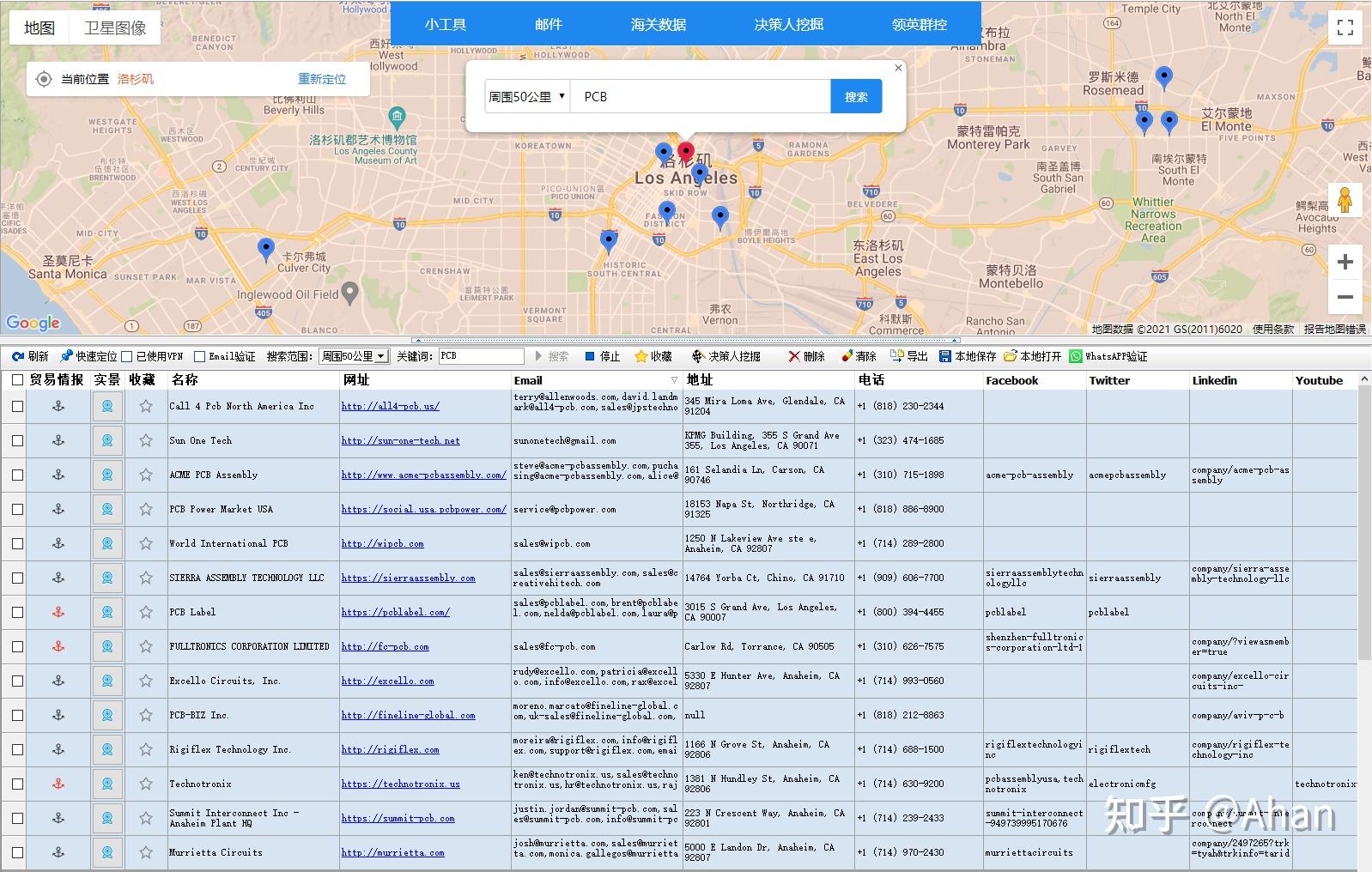1372x872 pixels.
Task: Open the 小工具 menu
Action: coord(446,25)
